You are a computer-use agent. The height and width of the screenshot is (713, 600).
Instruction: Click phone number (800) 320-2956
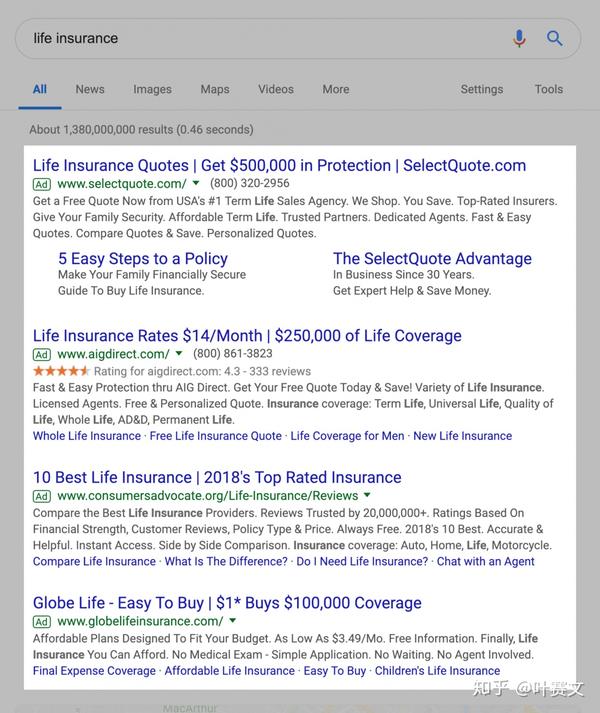coord(250,183)
